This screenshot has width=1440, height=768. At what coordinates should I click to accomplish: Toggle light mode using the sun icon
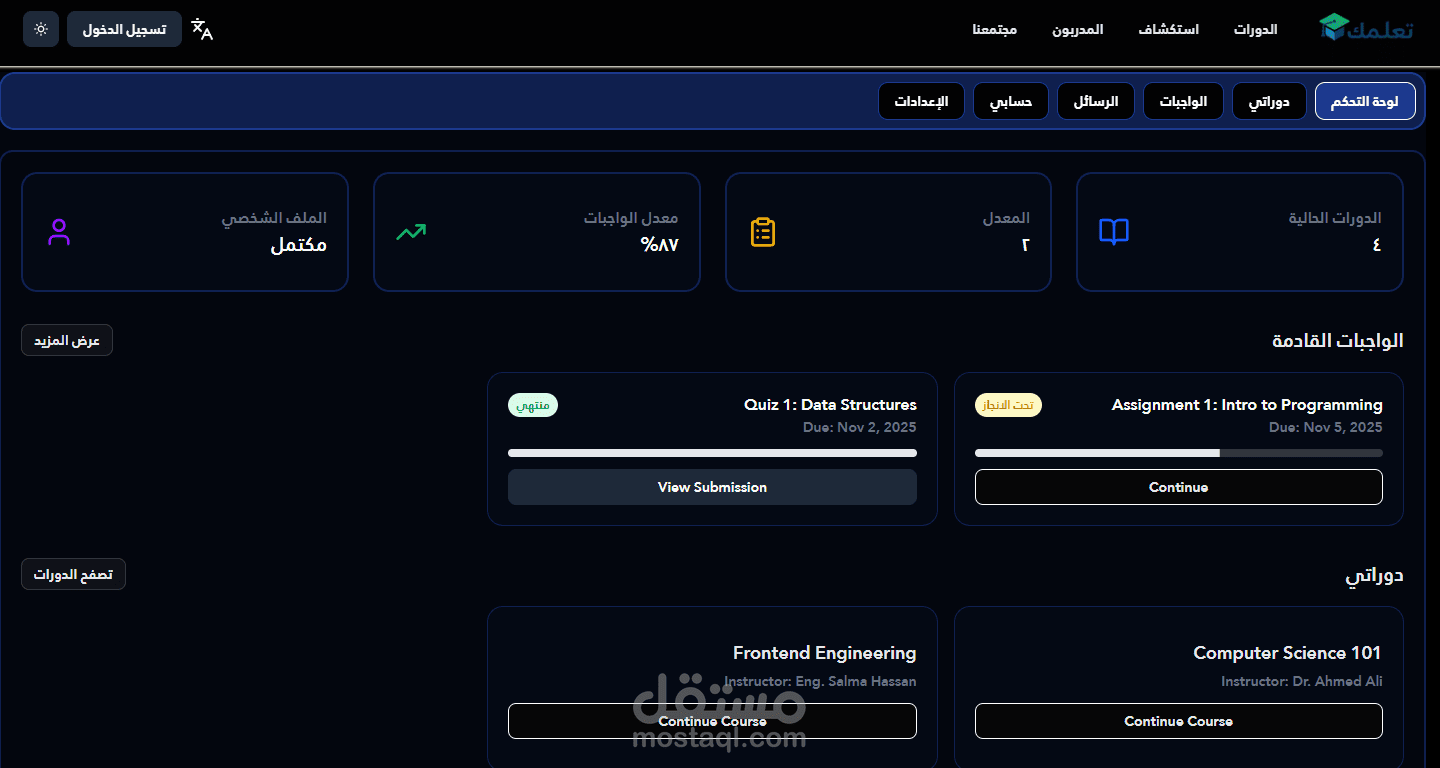40,29
